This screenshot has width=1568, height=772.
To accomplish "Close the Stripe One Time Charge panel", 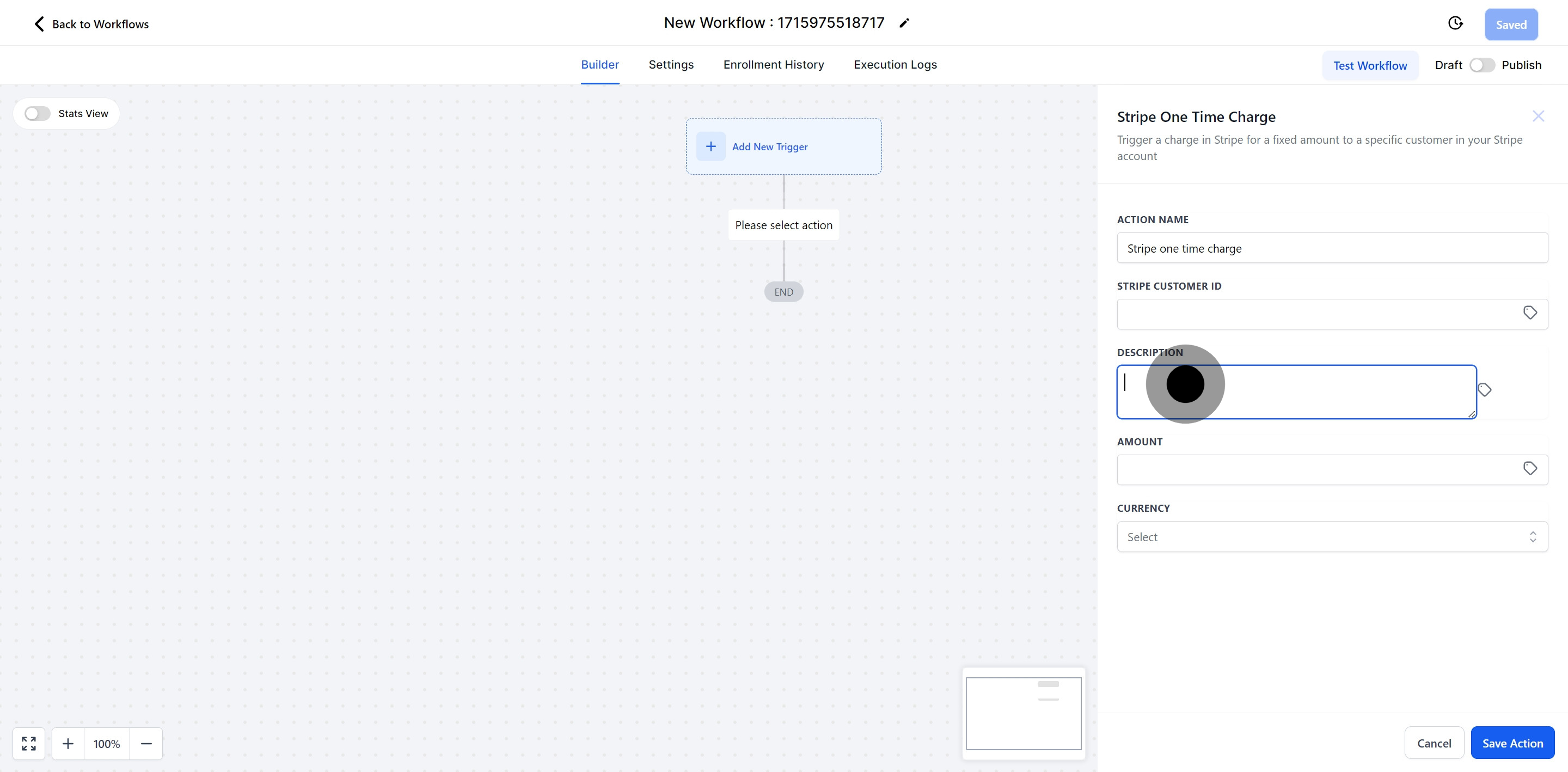I will click(x=1538, y=117).
